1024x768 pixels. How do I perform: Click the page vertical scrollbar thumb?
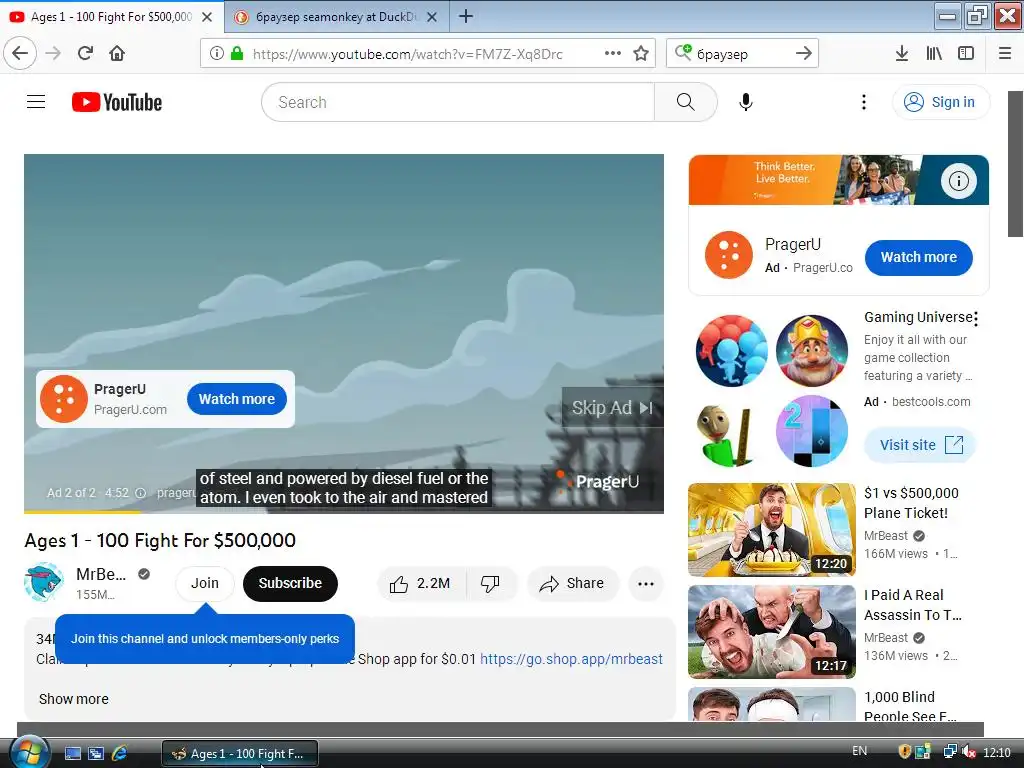(1016, 164)
